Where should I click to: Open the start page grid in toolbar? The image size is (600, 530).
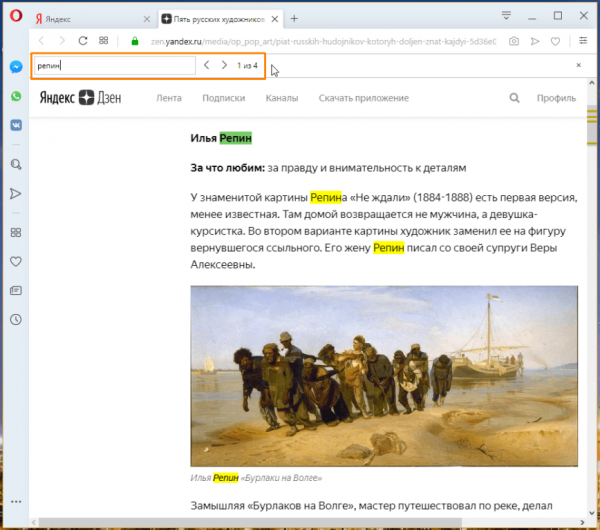click(x=103, y=41)
